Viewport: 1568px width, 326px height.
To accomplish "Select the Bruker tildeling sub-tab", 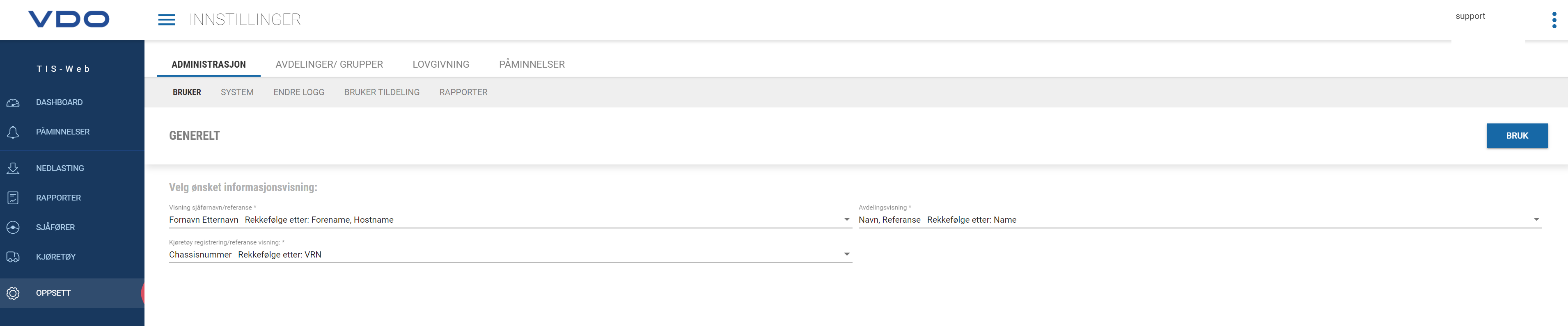I will coord(382,92).
